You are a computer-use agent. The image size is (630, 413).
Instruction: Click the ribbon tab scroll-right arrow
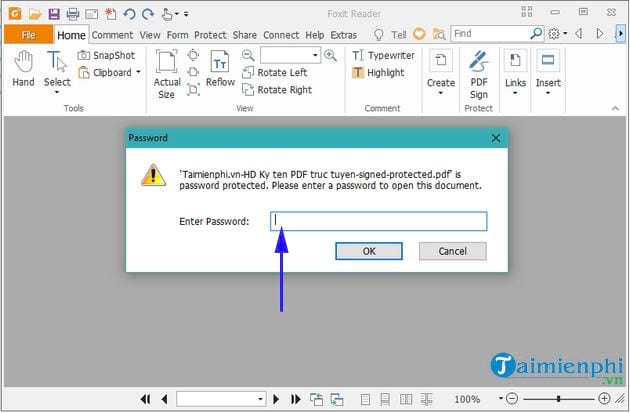(620, 34)
